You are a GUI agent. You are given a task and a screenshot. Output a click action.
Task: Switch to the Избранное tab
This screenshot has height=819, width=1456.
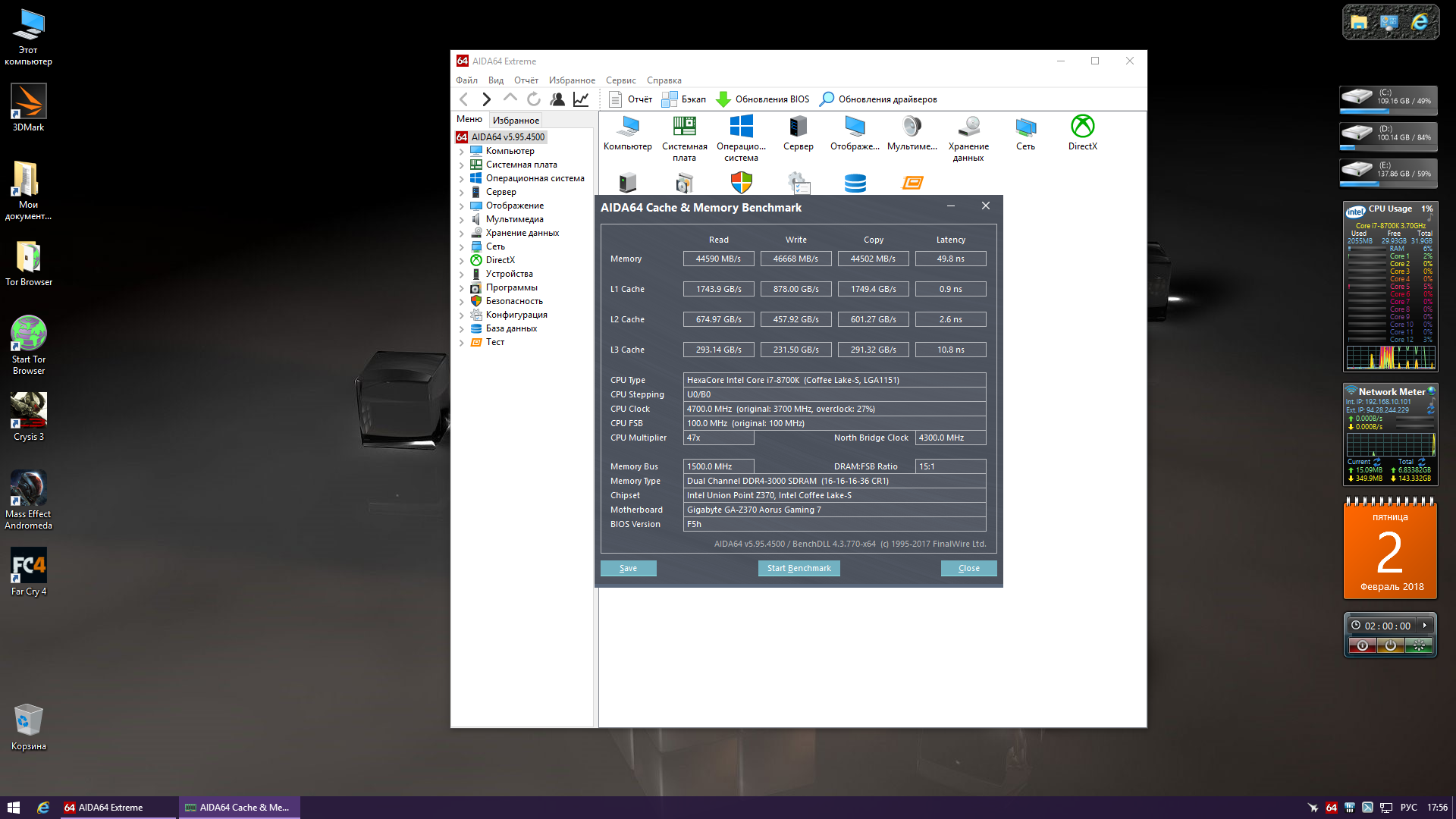point(516,121)
